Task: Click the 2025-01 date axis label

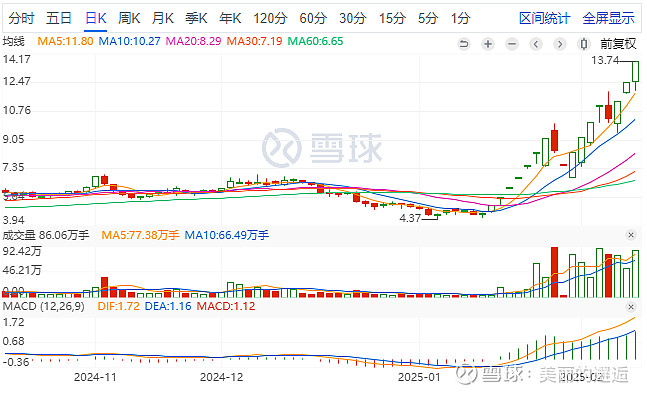Action: [x=419, y=377]
